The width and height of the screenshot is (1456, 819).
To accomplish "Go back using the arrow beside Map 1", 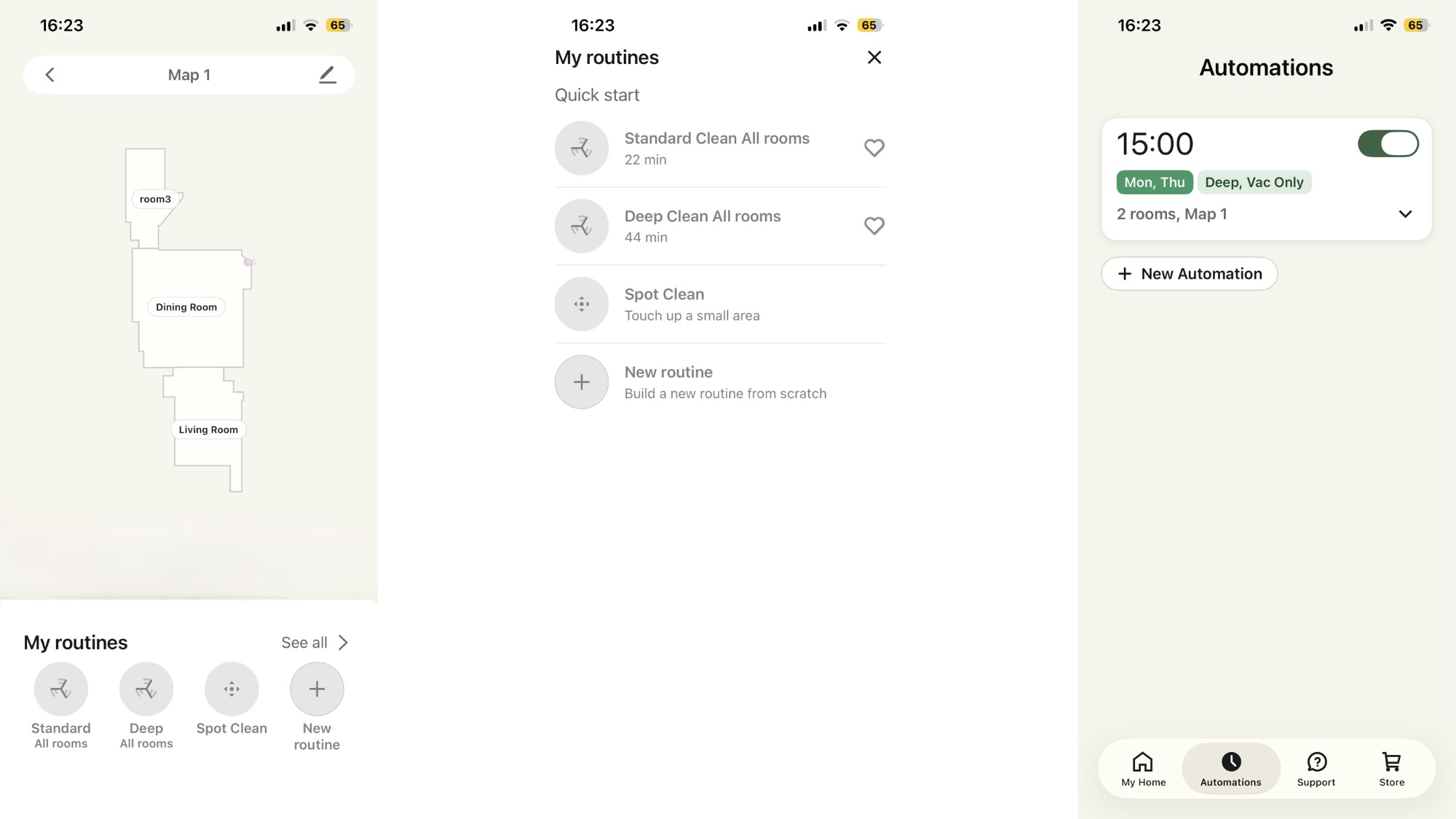I will pyautogui.click(x=50, y=75).
